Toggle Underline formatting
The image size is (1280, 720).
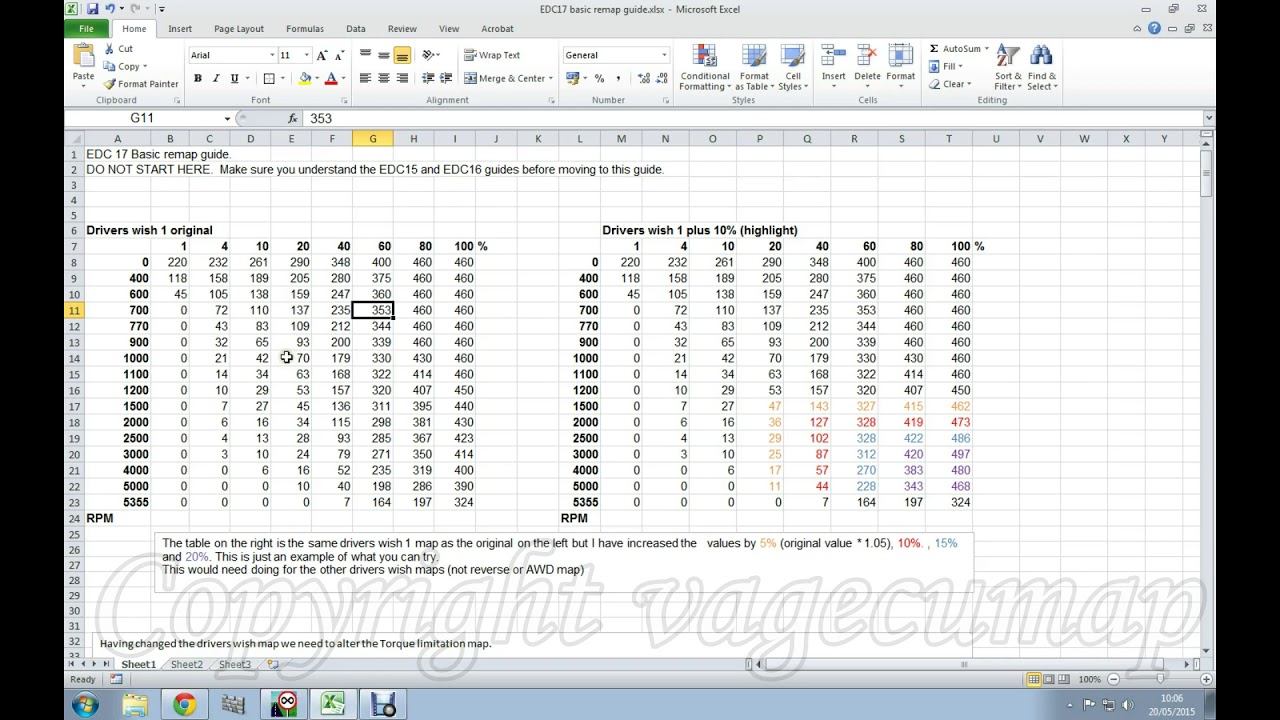234,78
